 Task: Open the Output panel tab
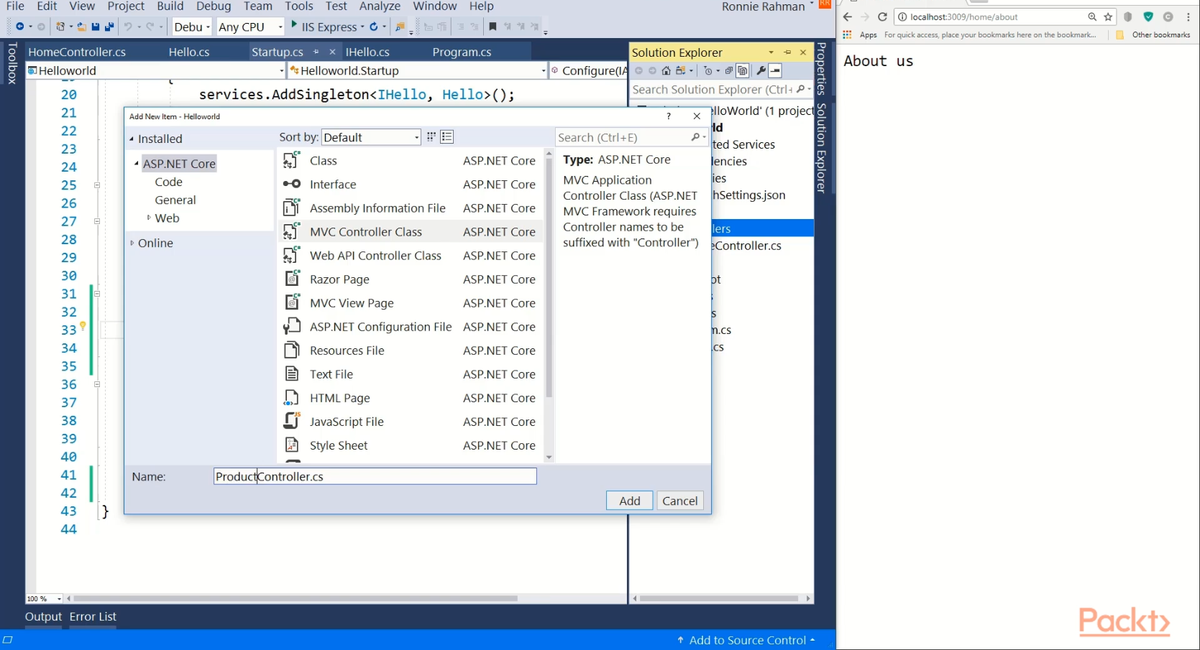tap(43, 617)
